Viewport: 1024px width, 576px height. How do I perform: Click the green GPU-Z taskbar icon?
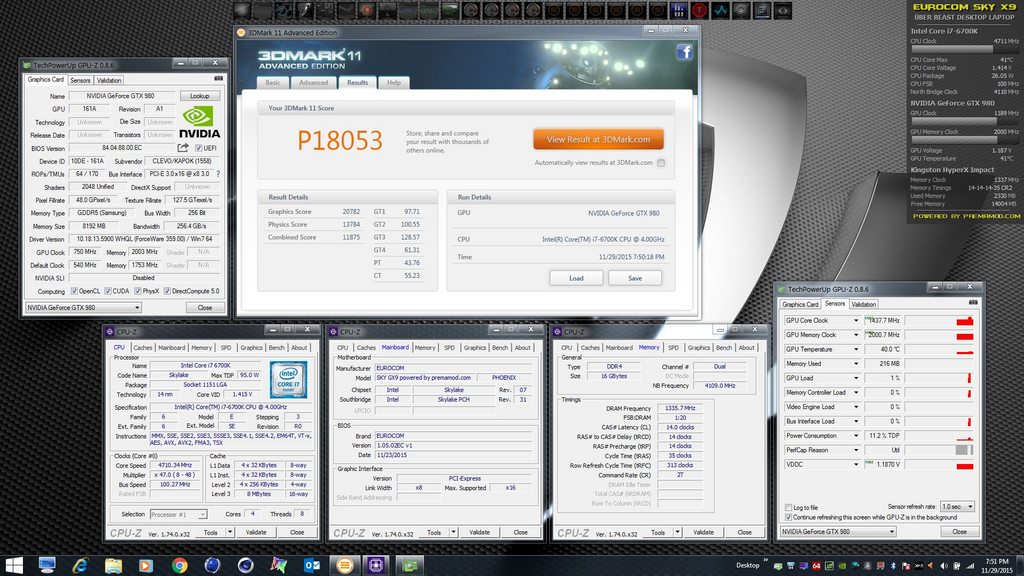pyautogui.click(x=409, y=565)
